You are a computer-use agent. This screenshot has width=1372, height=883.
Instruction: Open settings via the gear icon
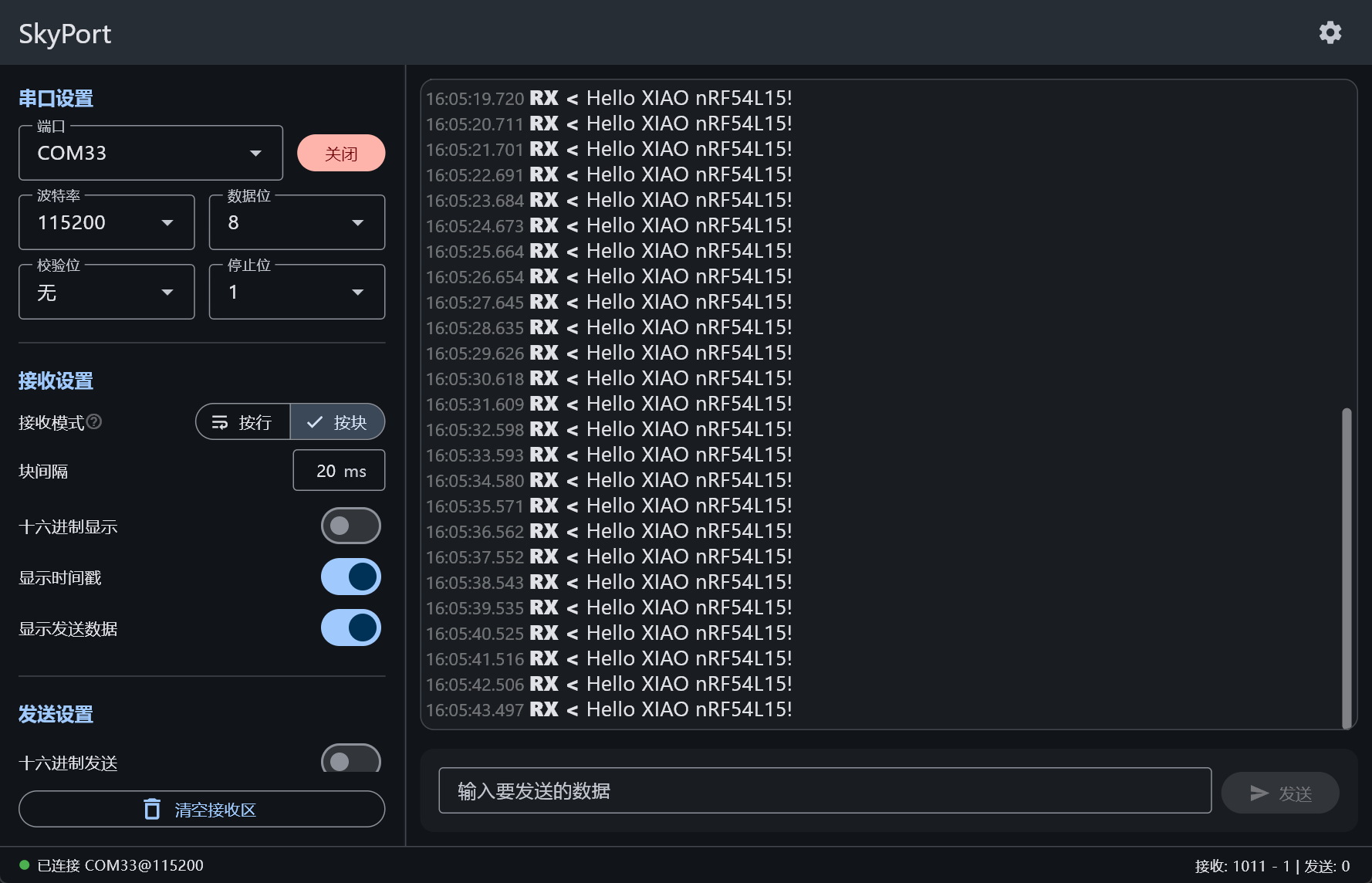tap(1330, 32)
